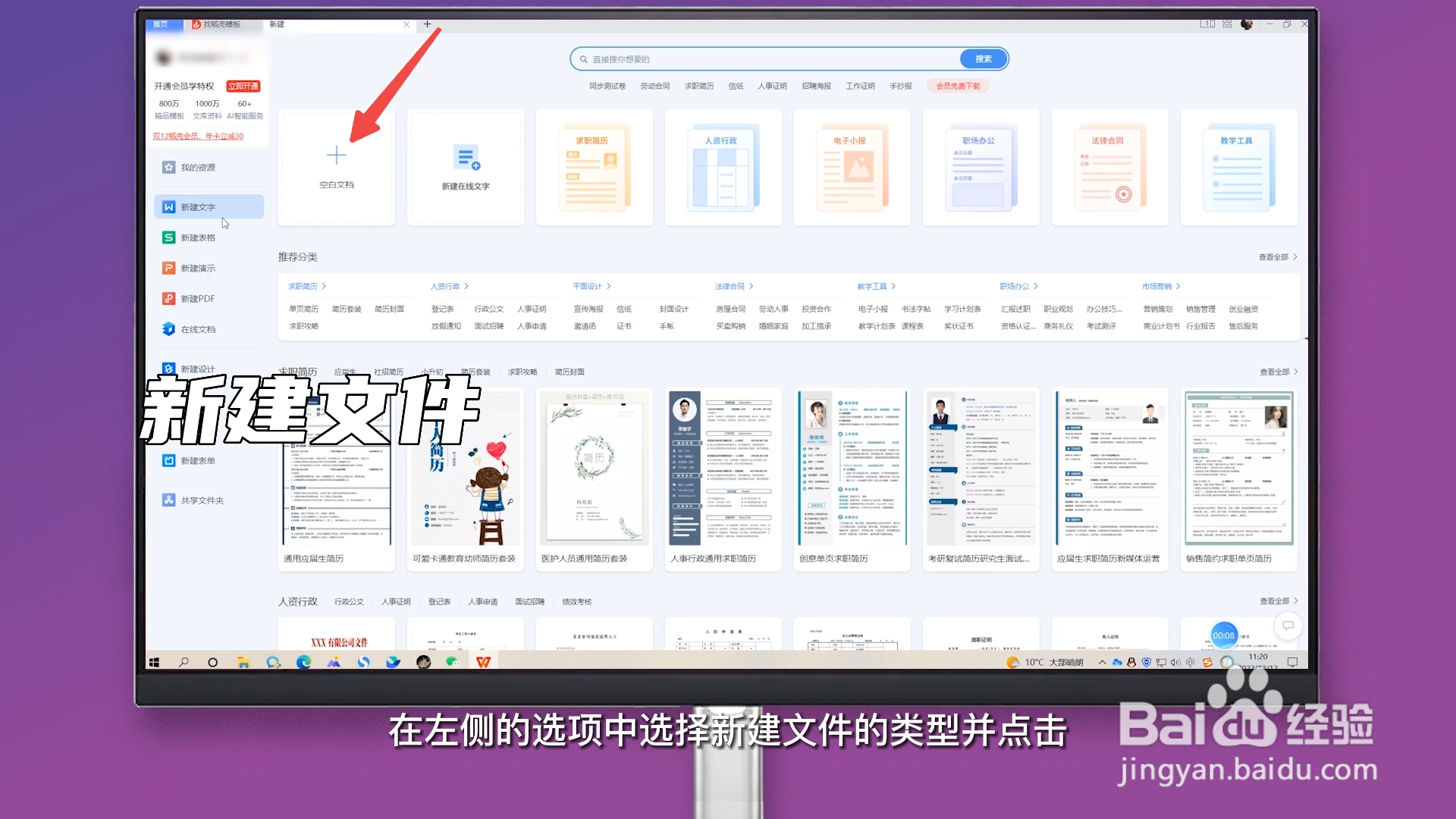Open 法律合同 template category card

[x=1110, y=168]
